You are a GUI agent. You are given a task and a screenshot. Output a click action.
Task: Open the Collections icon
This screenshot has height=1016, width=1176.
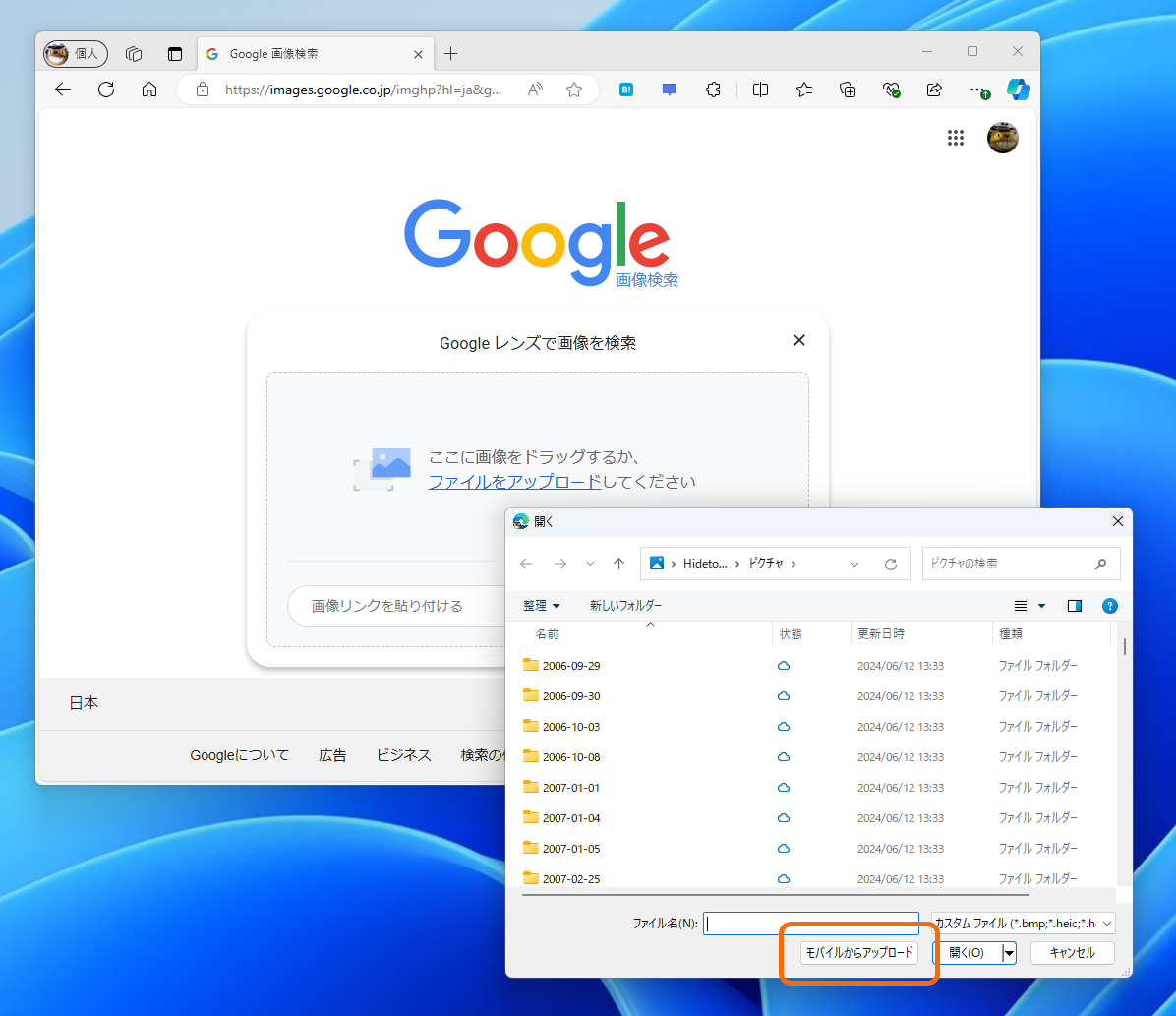coord(848,90)
